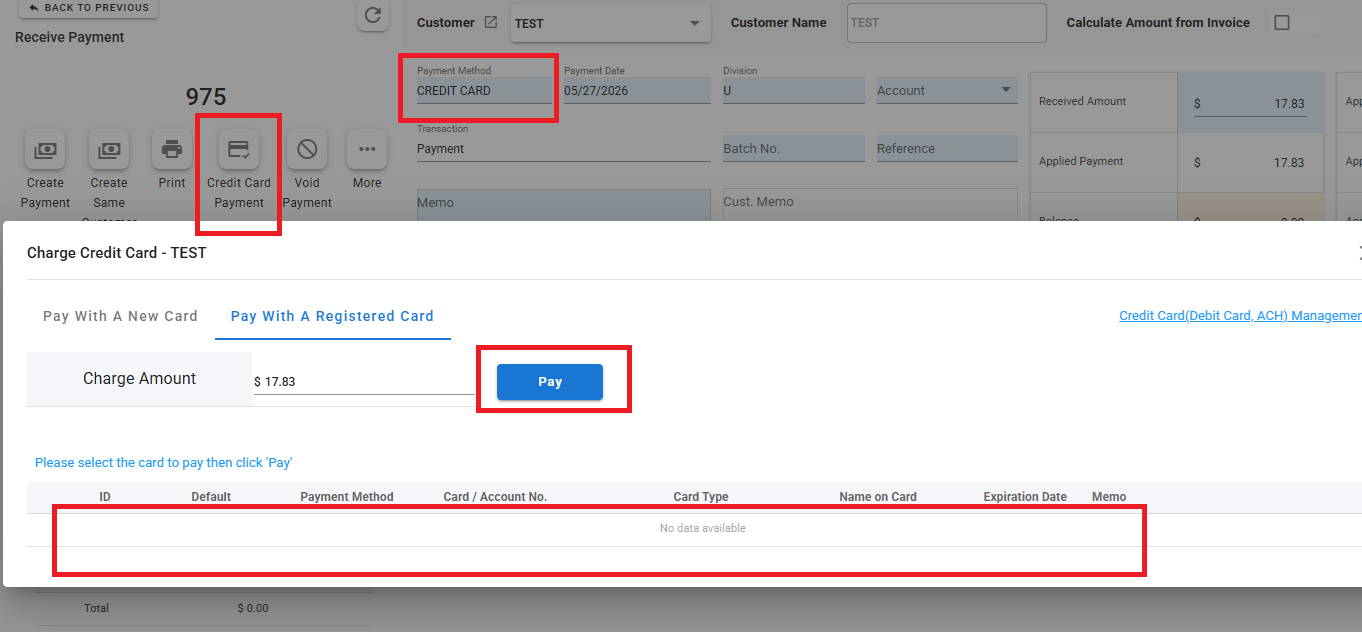Open the More options icon
1362x632 pixels.
tap(367, 150)
